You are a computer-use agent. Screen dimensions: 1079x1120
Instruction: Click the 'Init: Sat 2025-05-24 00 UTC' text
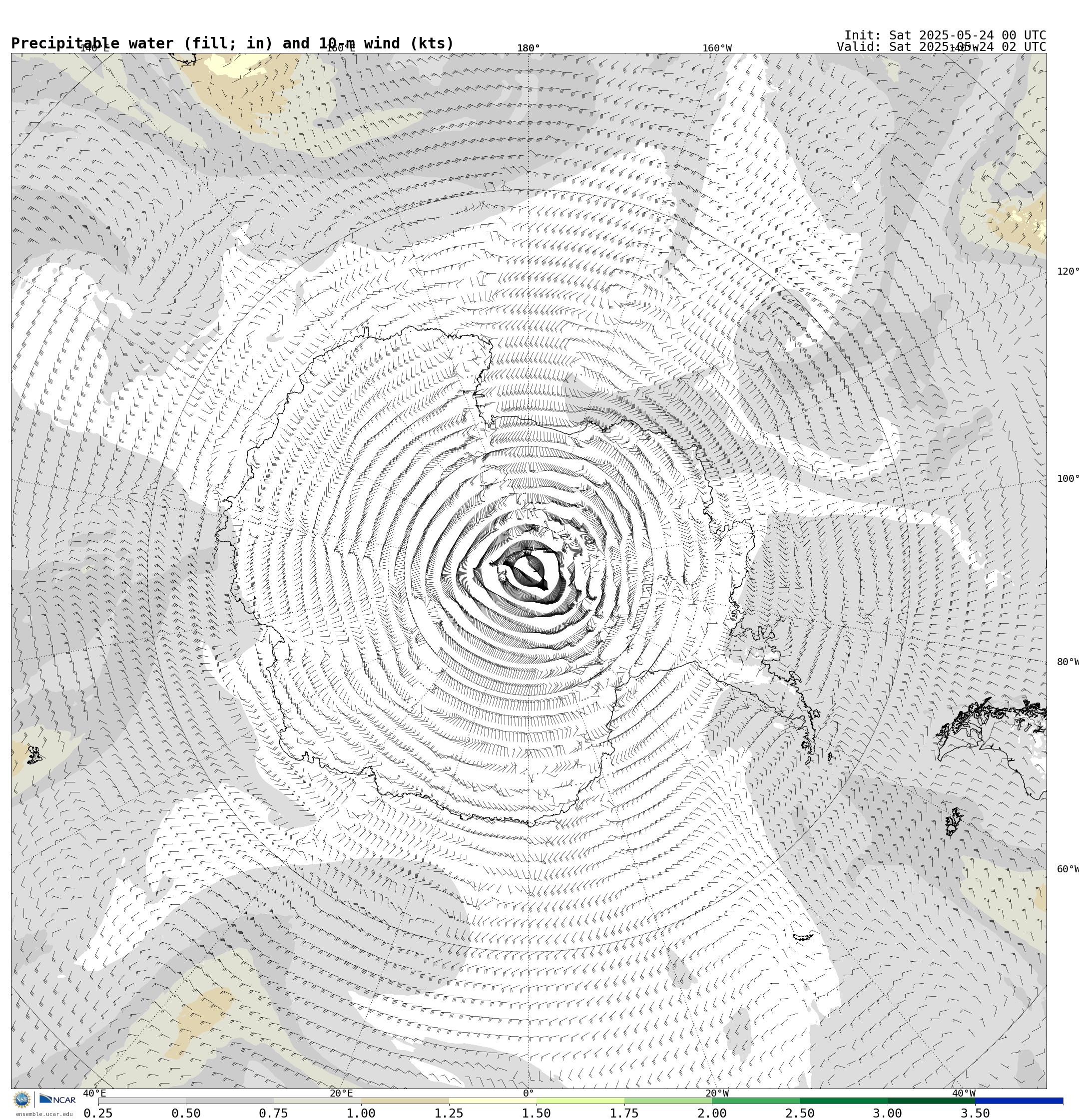[x=945, y=35]
